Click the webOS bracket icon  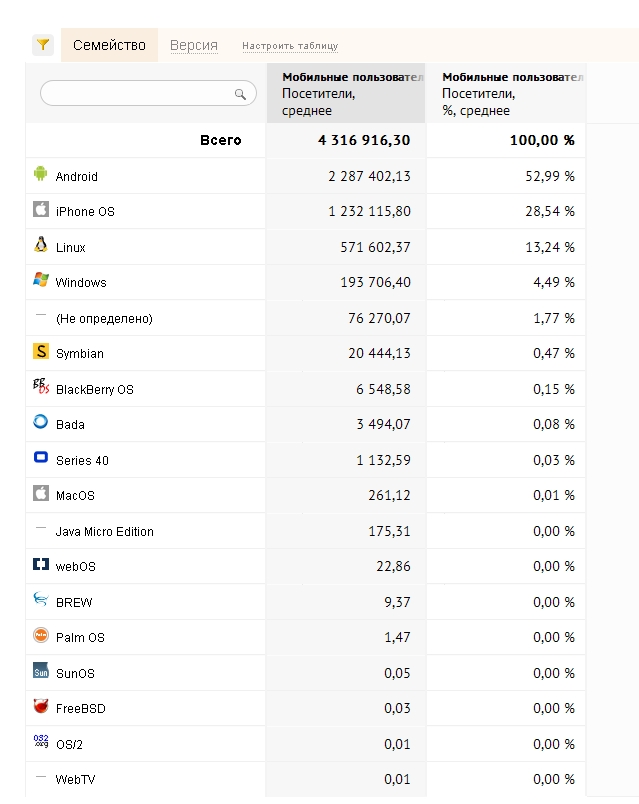41,564
